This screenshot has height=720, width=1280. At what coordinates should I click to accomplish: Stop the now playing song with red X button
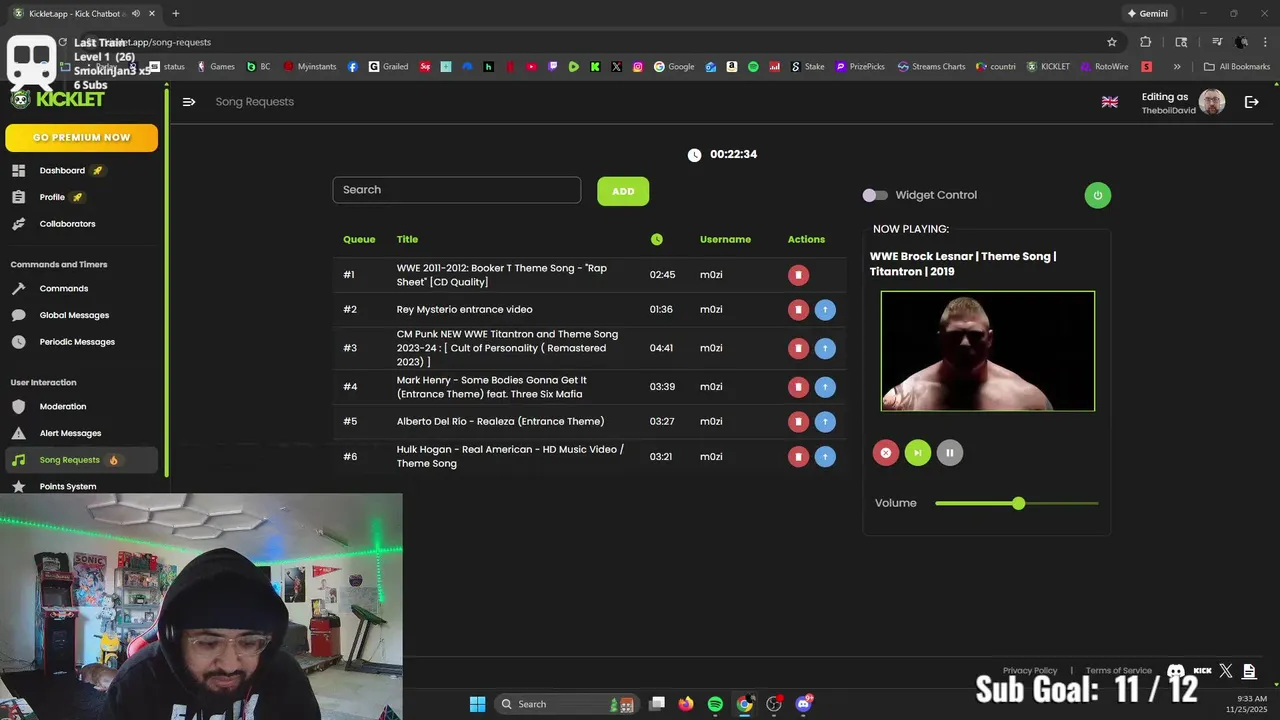tap(885, 453)
